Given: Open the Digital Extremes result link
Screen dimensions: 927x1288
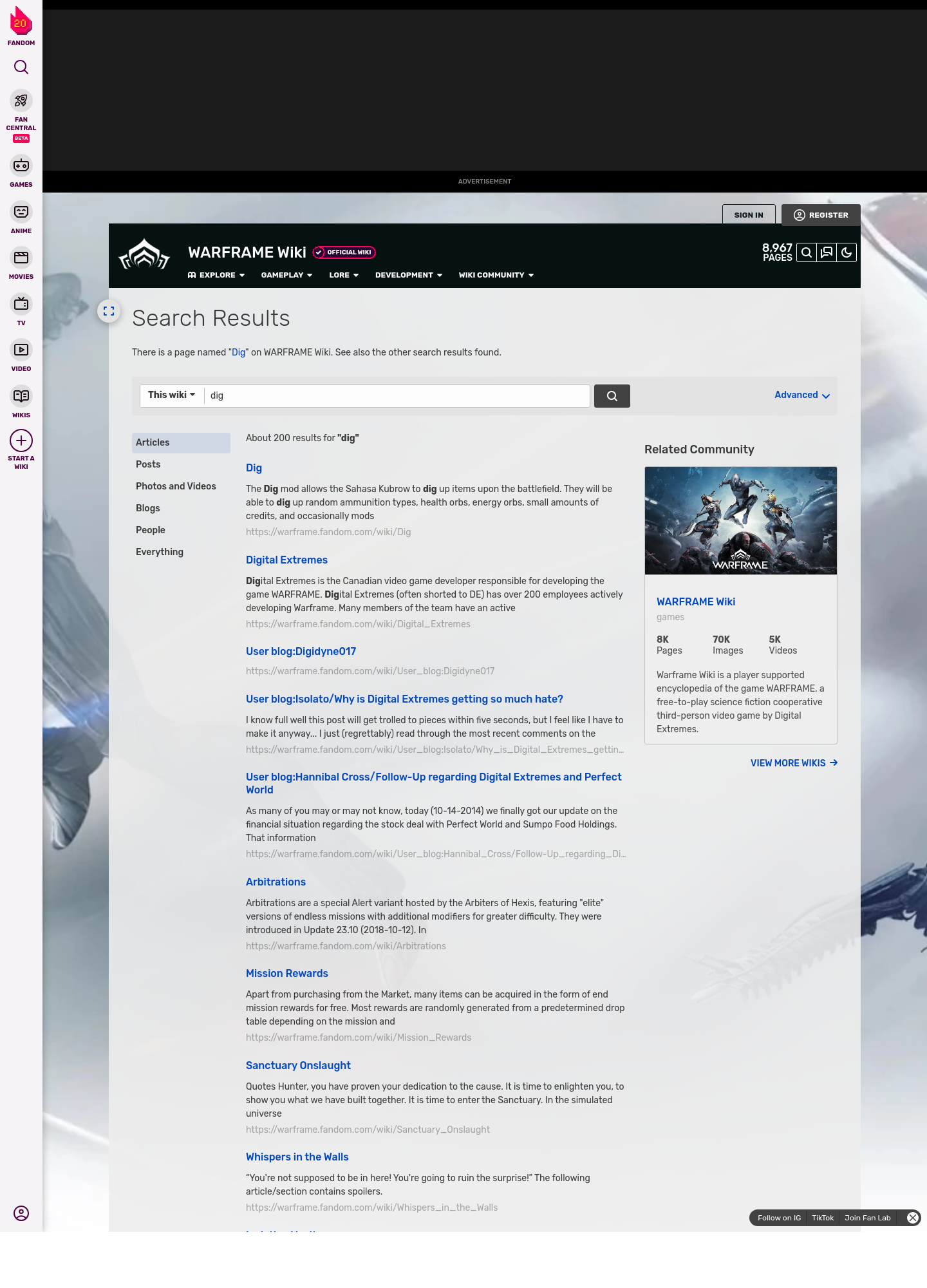Looking at the screenshot, I should 286,560.
